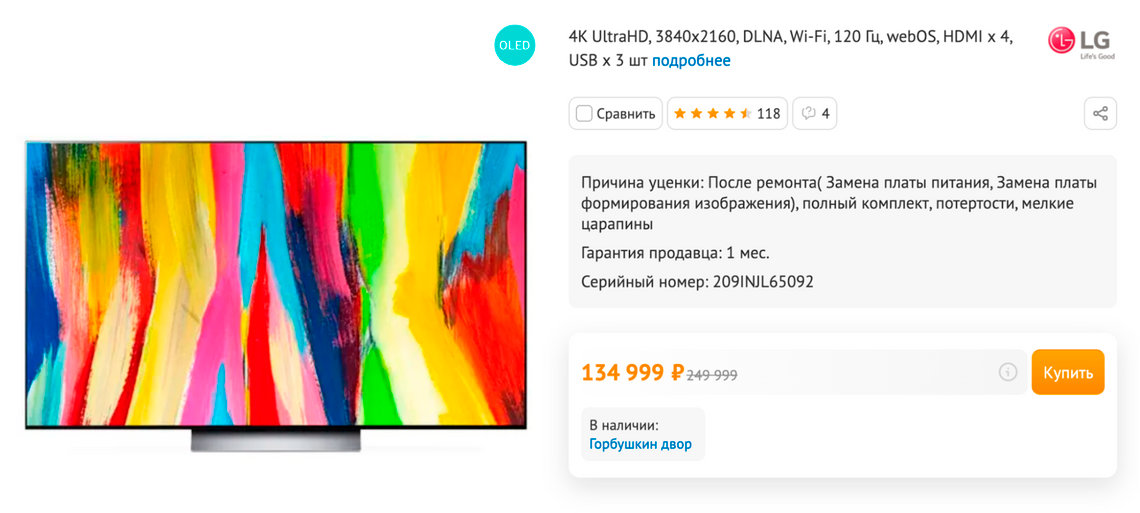Click the comments bubble icon
1140x513 pixels.
pyautogui.click(x=808, y=113)
